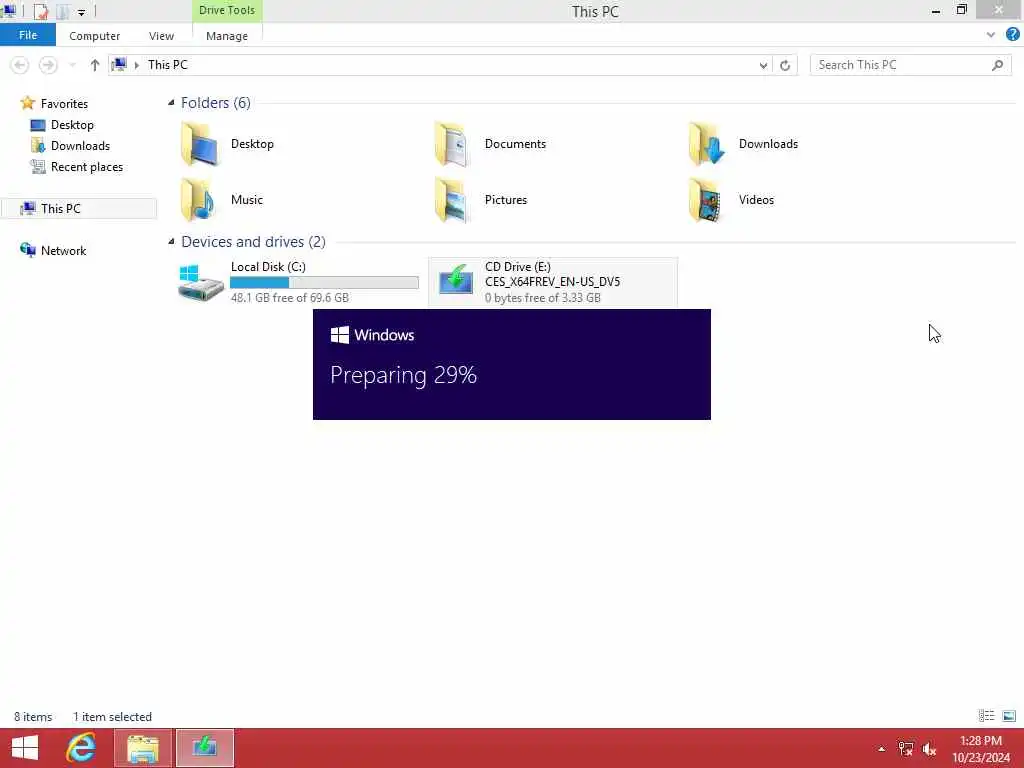Switch to the Manage ribbon tab
Viewport: 1024px width, 768px height.
[x=227, y=36]
